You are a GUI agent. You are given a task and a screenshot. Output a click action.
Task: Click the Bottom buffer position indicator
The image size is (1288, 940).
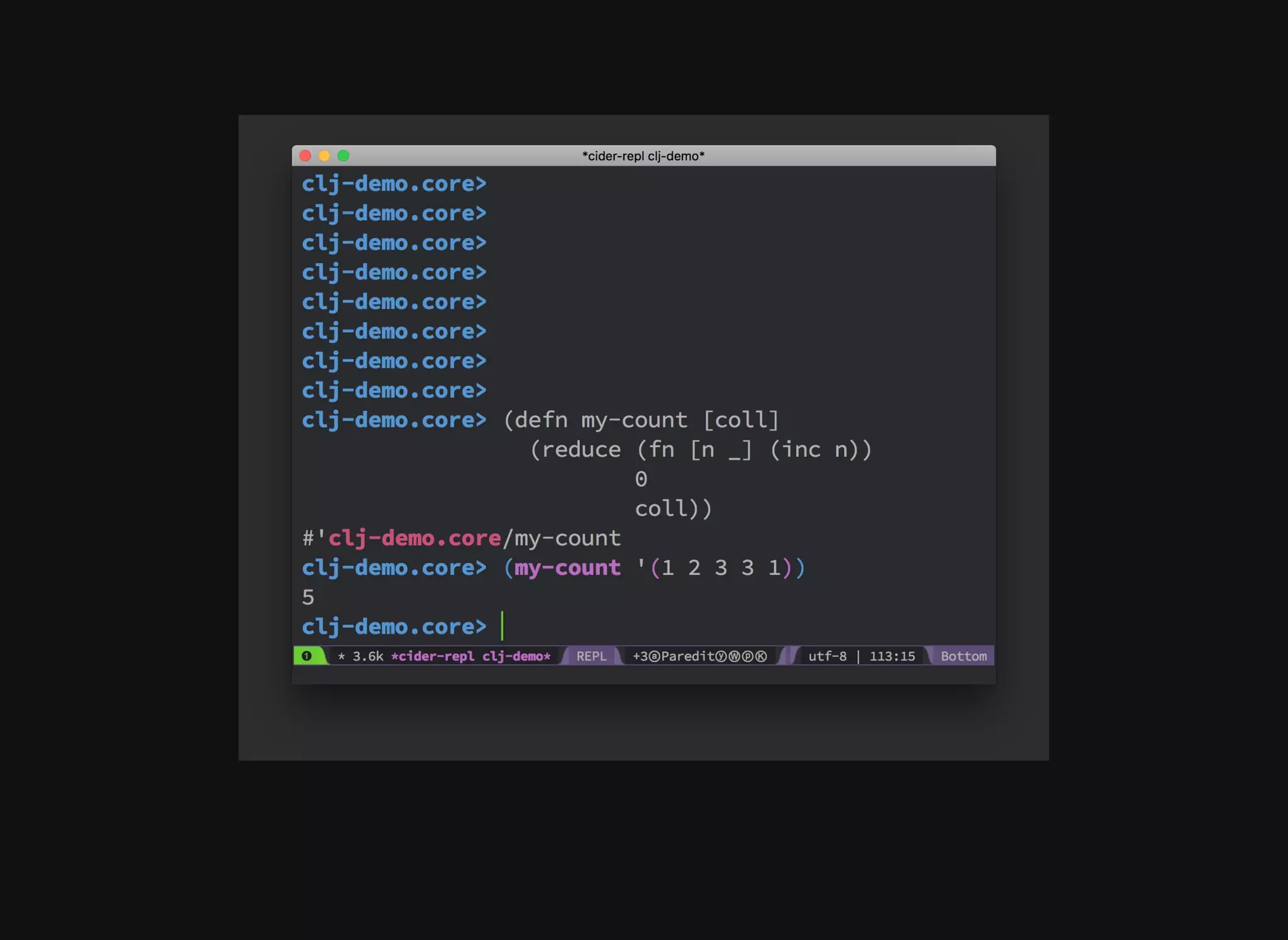963,656
